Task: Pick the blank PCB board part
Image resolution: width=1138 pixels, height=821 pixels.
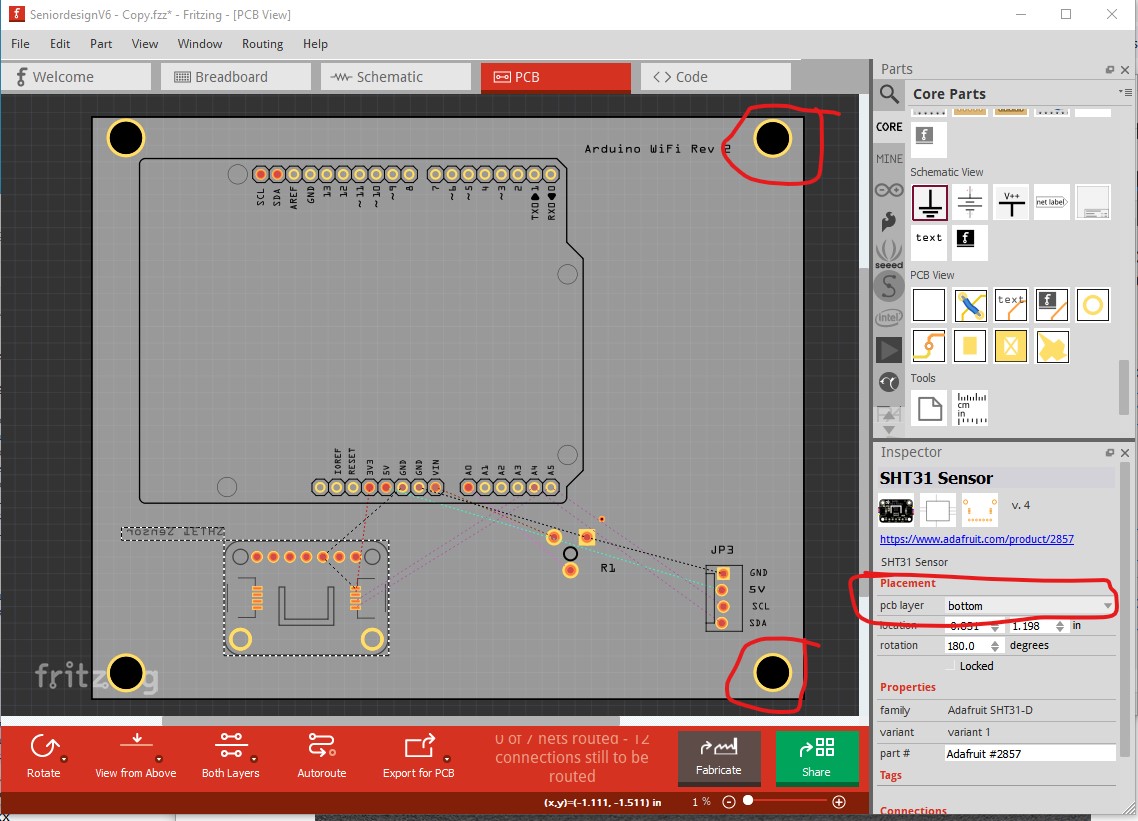Action: (929, 305)
